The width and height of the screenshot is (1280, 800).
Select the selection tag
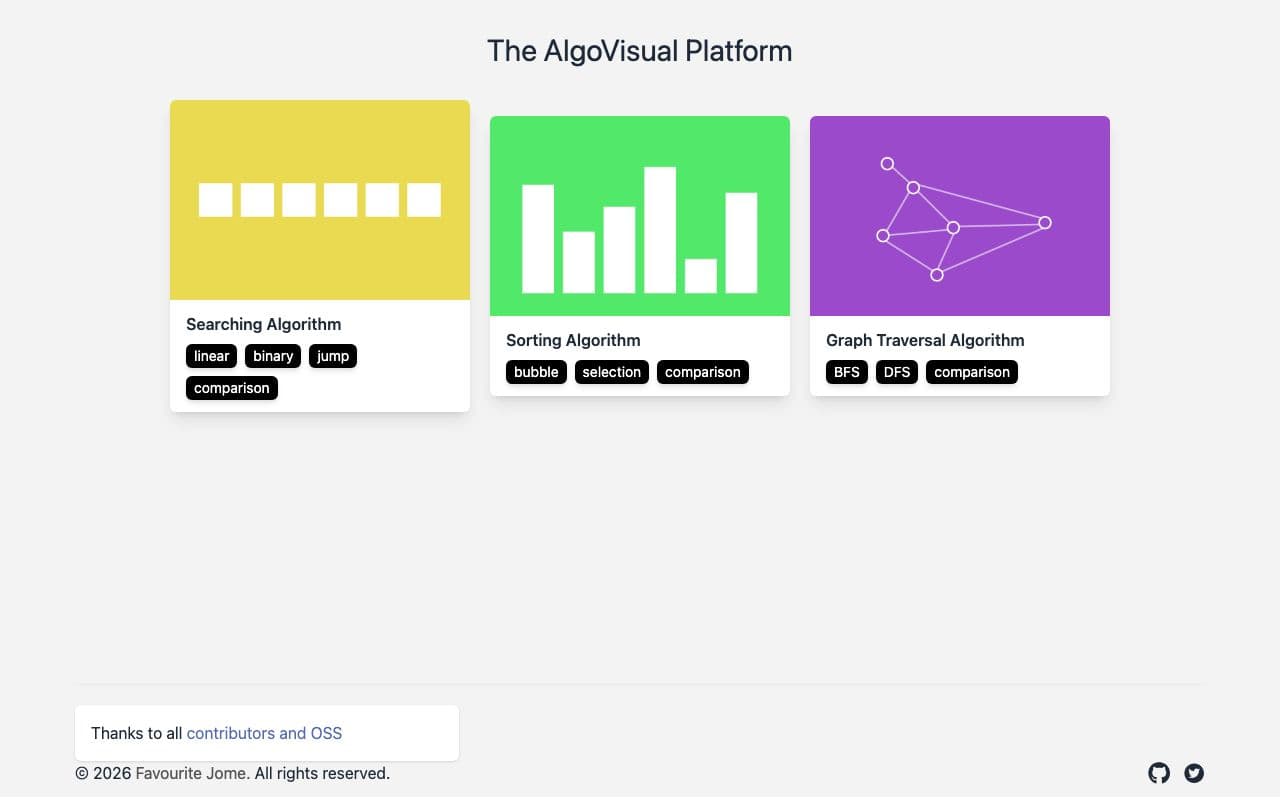tap(612, 372)
